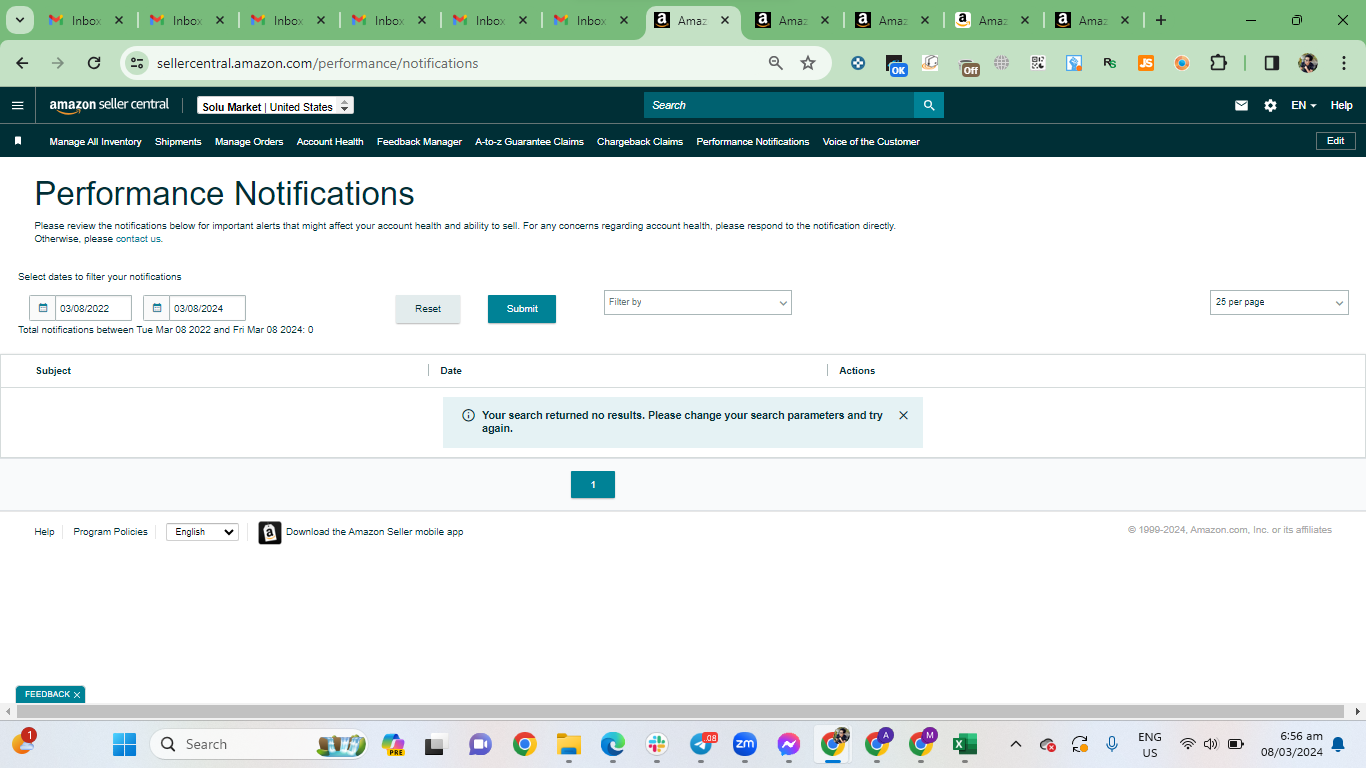The image size is (1366, 768).
Task: Toggle the Chrome side panel
Action: [x=1272, y=63]
